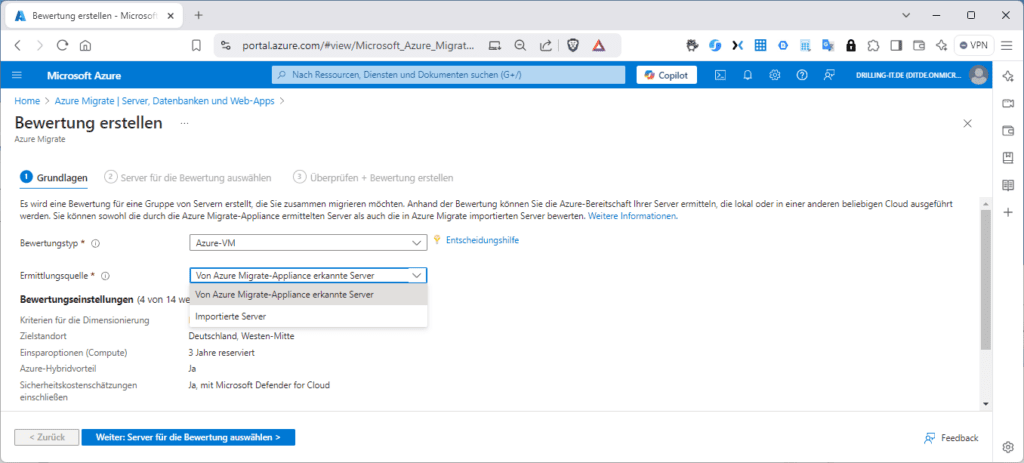Switch to the Grundlagen step tab
Image resolution: width=1024 pixels, height=463 pixels.
55,177
